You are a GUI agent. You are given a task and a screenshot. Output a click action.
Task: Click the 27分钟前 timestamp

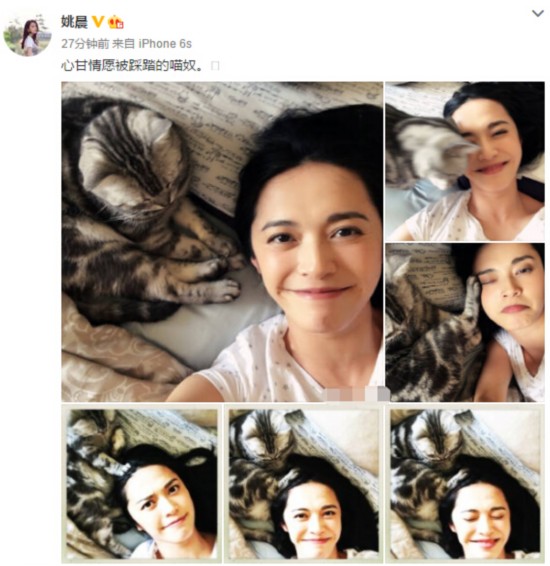[85, 44]
